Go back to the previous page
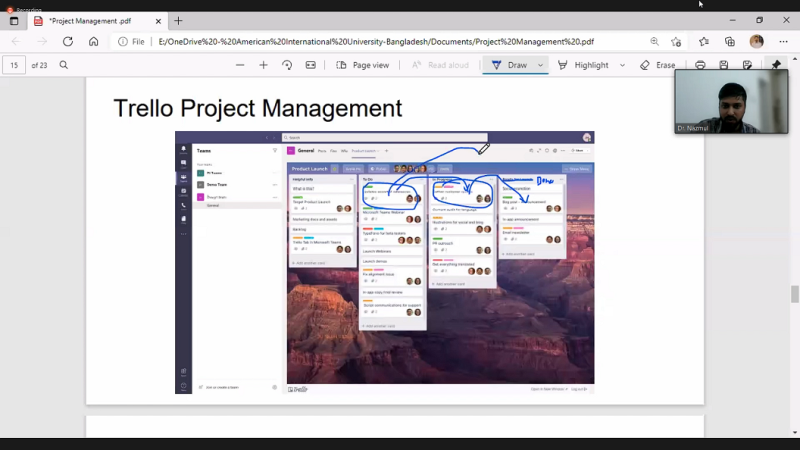This screenshot has width=800, height=450. [x=16, y=42]
